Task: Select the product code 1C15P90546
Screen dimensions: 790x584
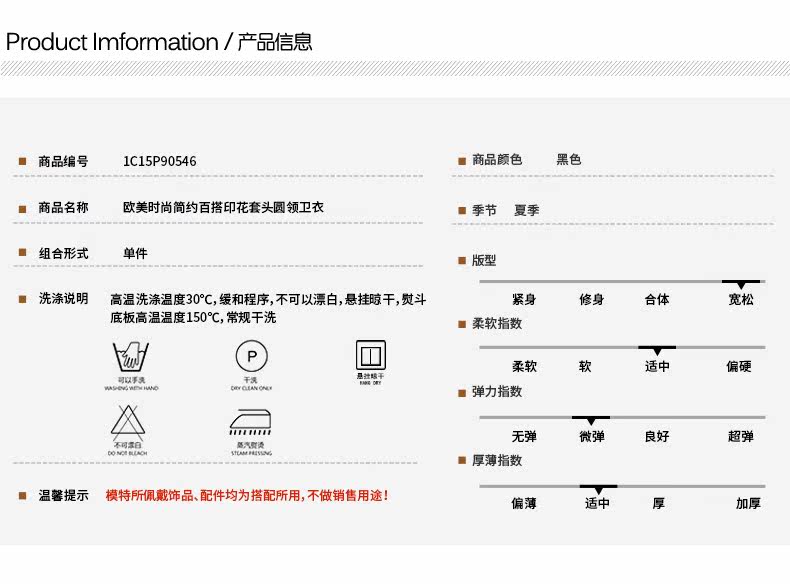Action: (160, 161)
